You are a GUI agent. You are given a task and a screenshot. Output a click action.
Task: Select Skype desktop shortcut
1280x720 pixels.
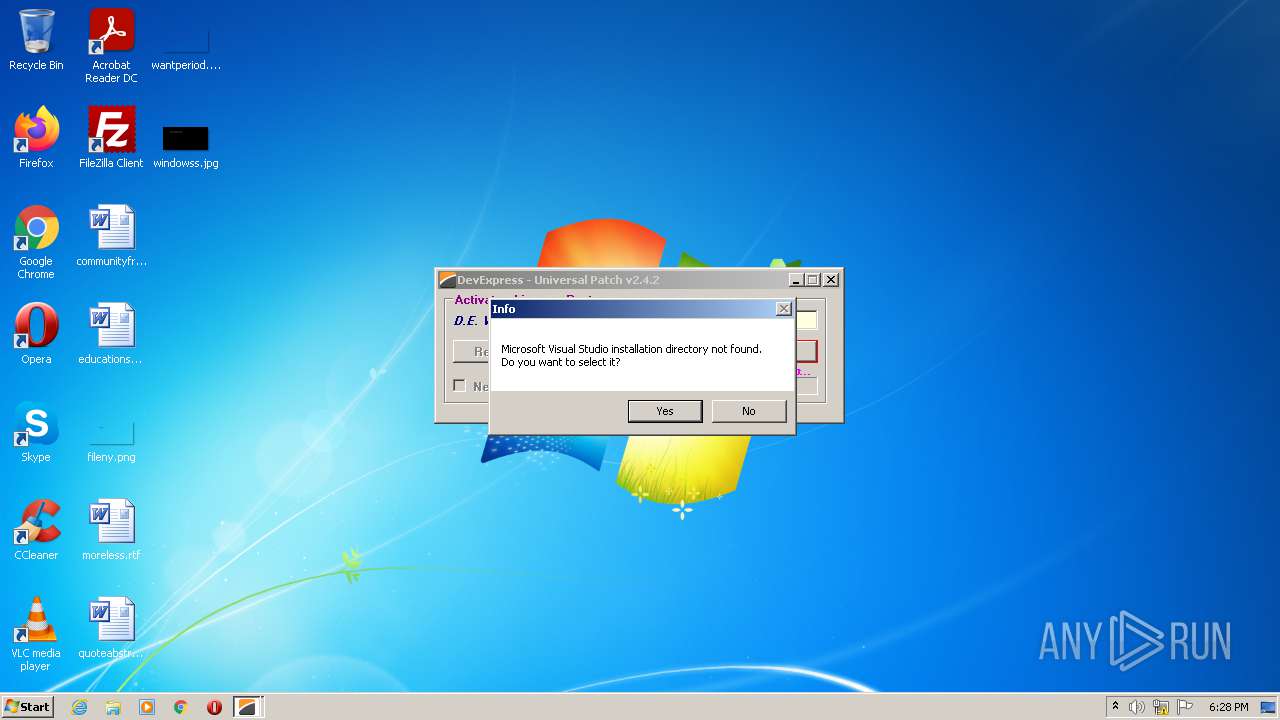36,432
